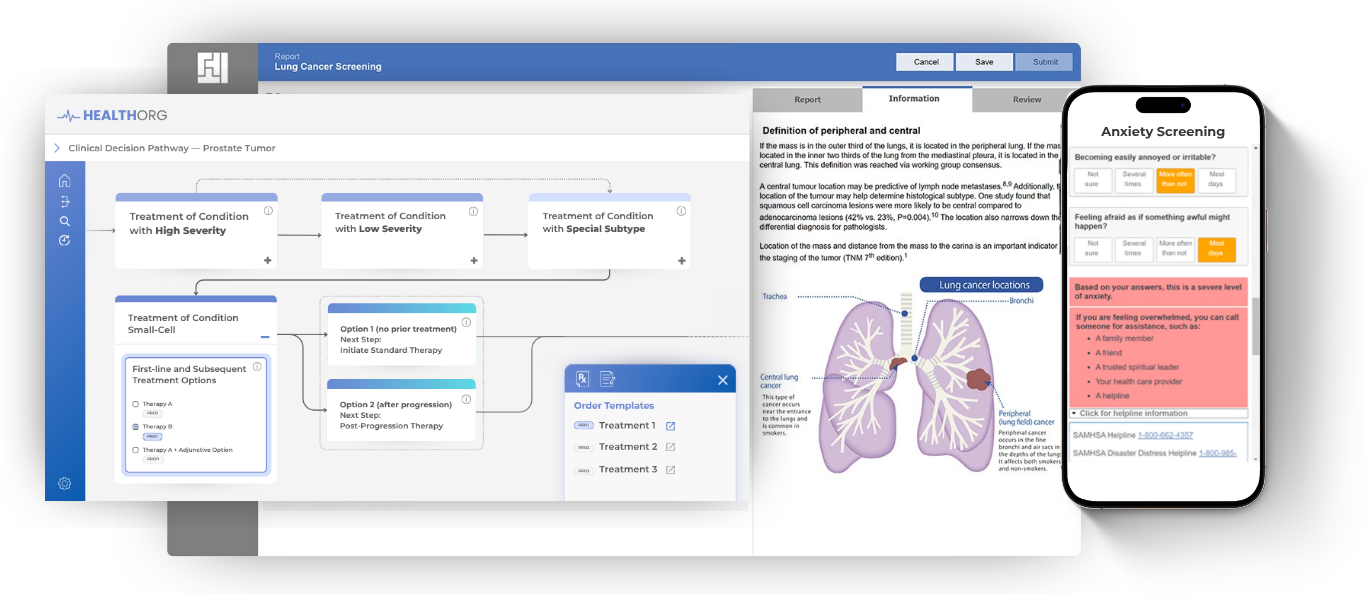Click the phone screening page scrollbar
1366x606 pixels.
click(x=1255, y=327)
